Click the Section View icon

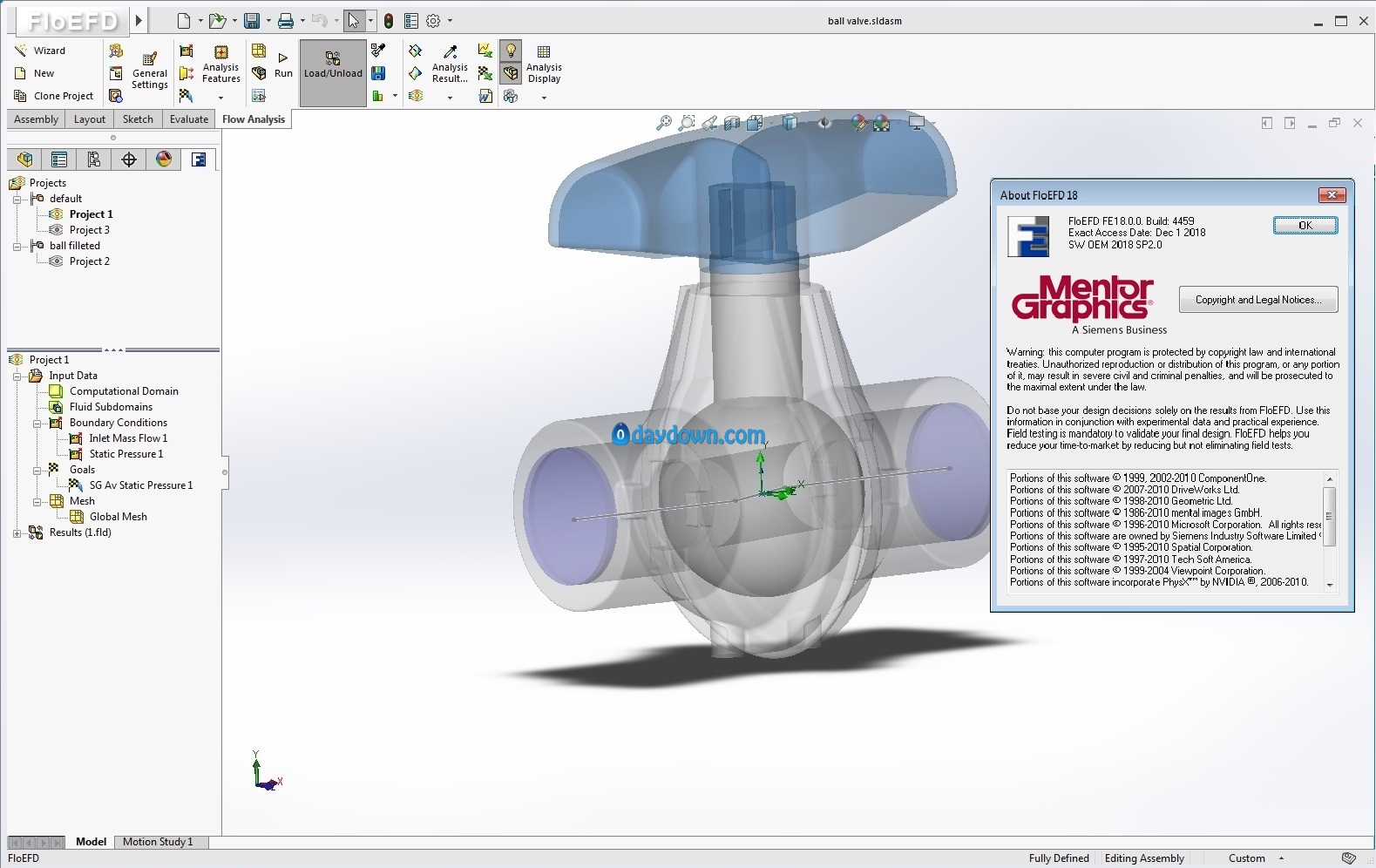point(732,123)
